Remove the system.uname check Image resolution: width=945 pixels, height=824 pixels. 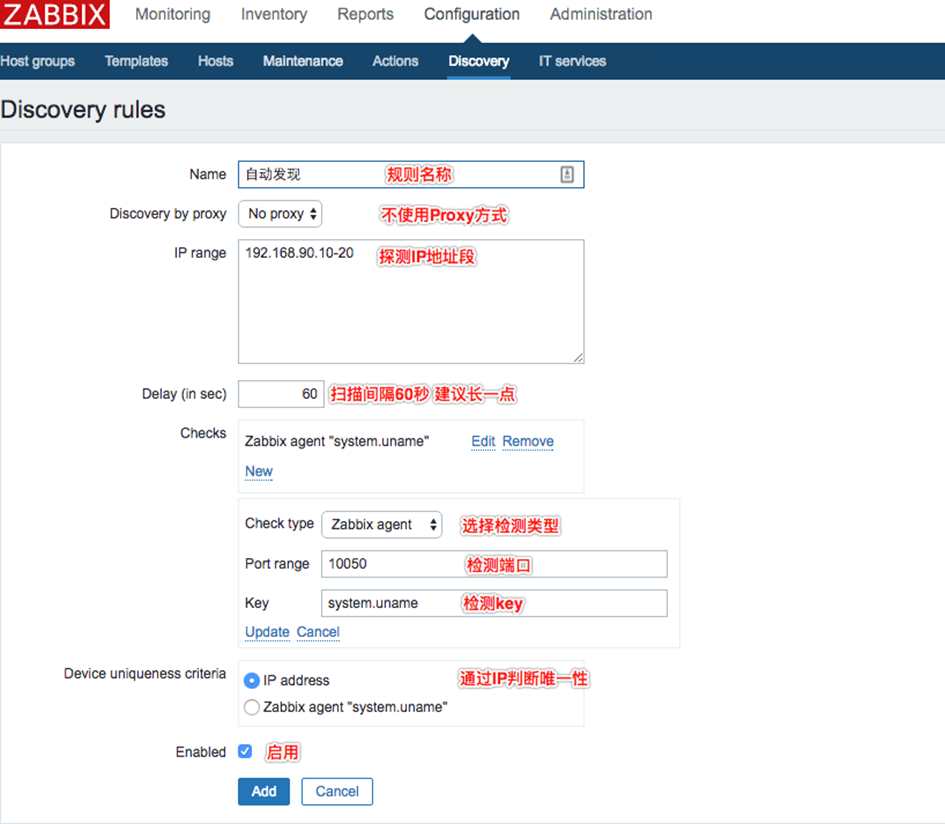[528, 441]
